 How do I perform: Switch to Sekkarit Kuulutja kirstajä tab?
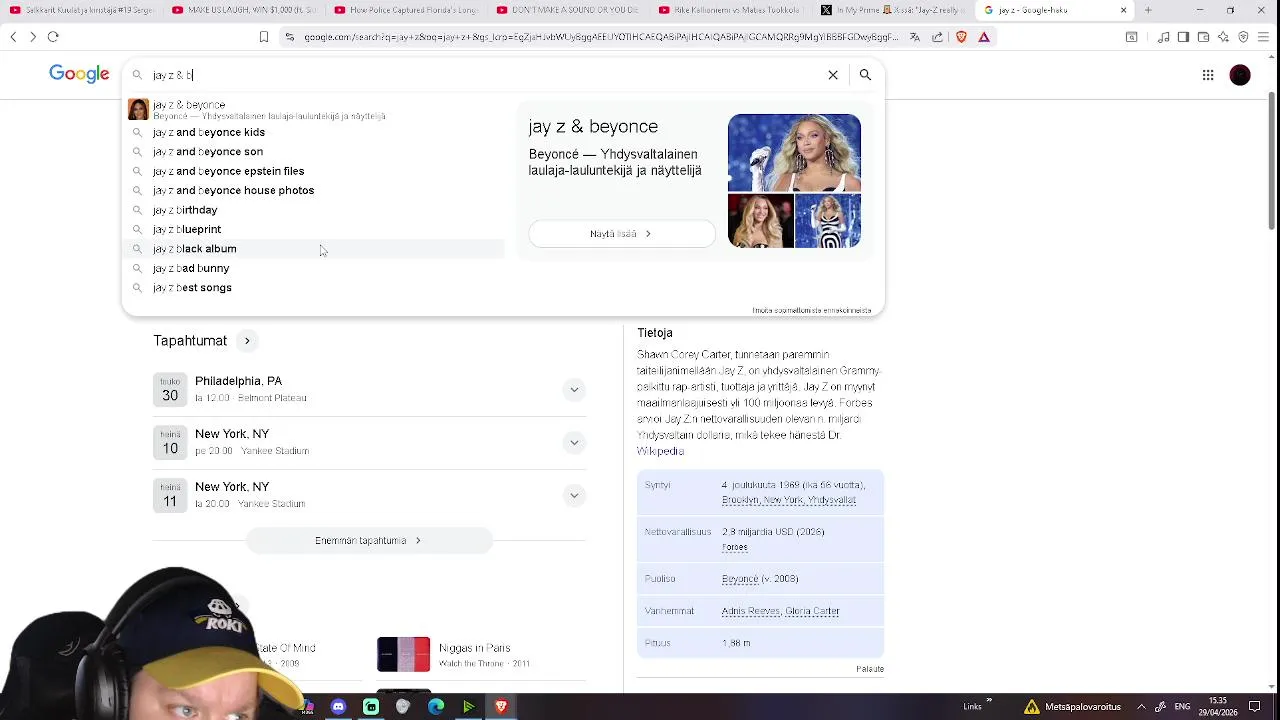click(81, 10)
